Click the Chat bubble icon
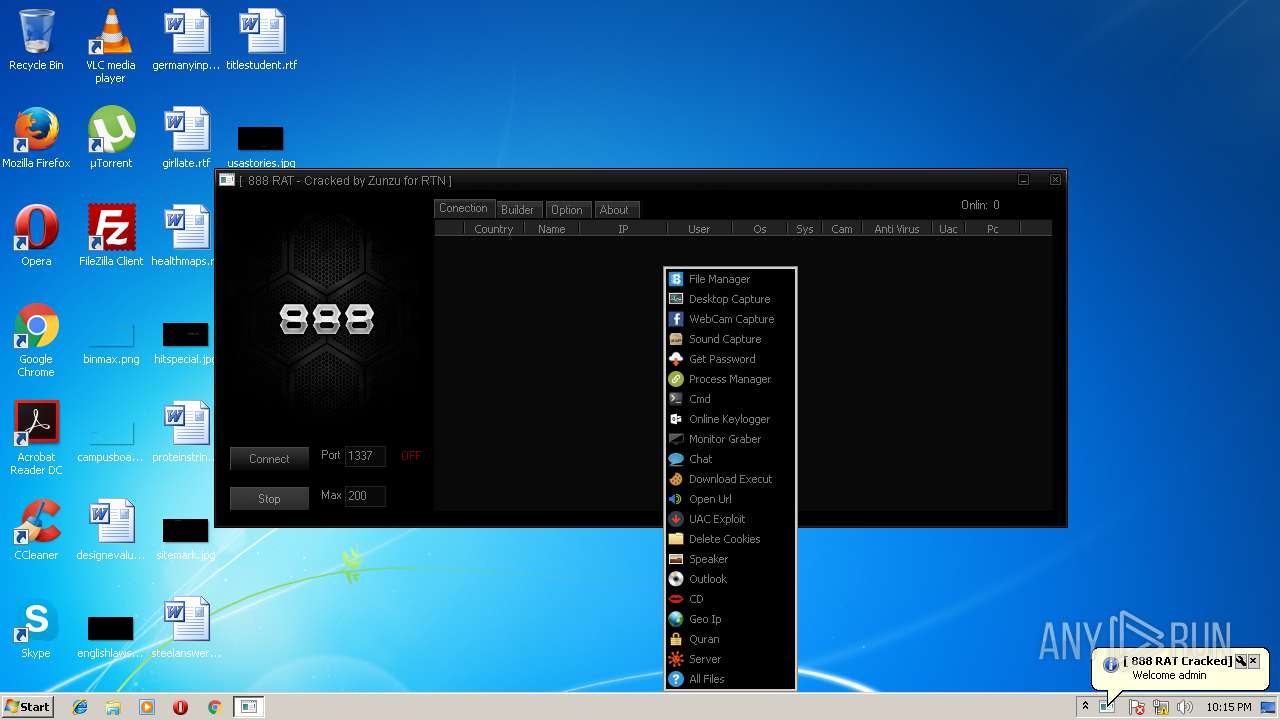 [676, 459]
